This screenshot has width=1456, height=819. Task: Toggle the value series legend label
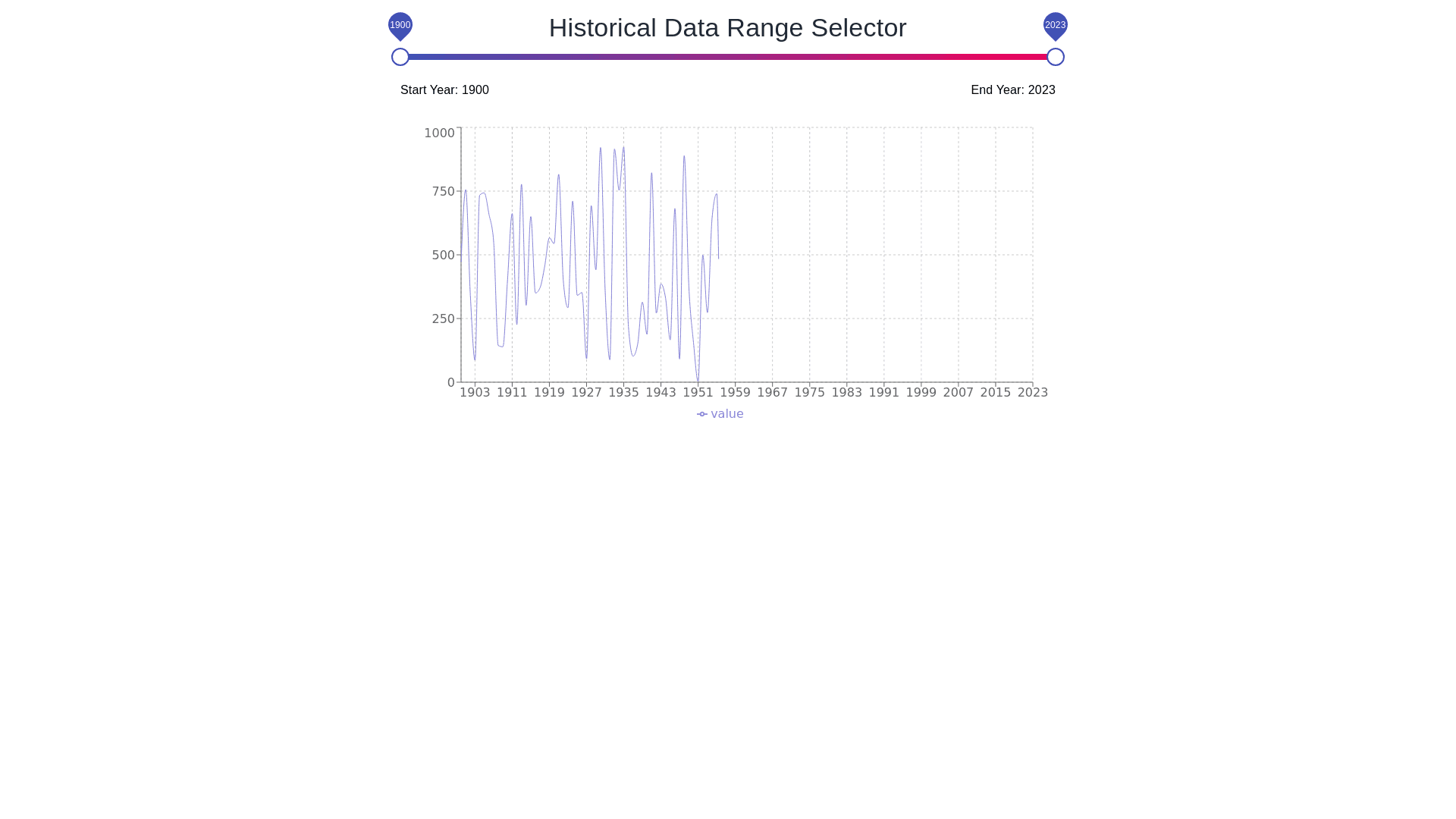[x=726, y=414]
